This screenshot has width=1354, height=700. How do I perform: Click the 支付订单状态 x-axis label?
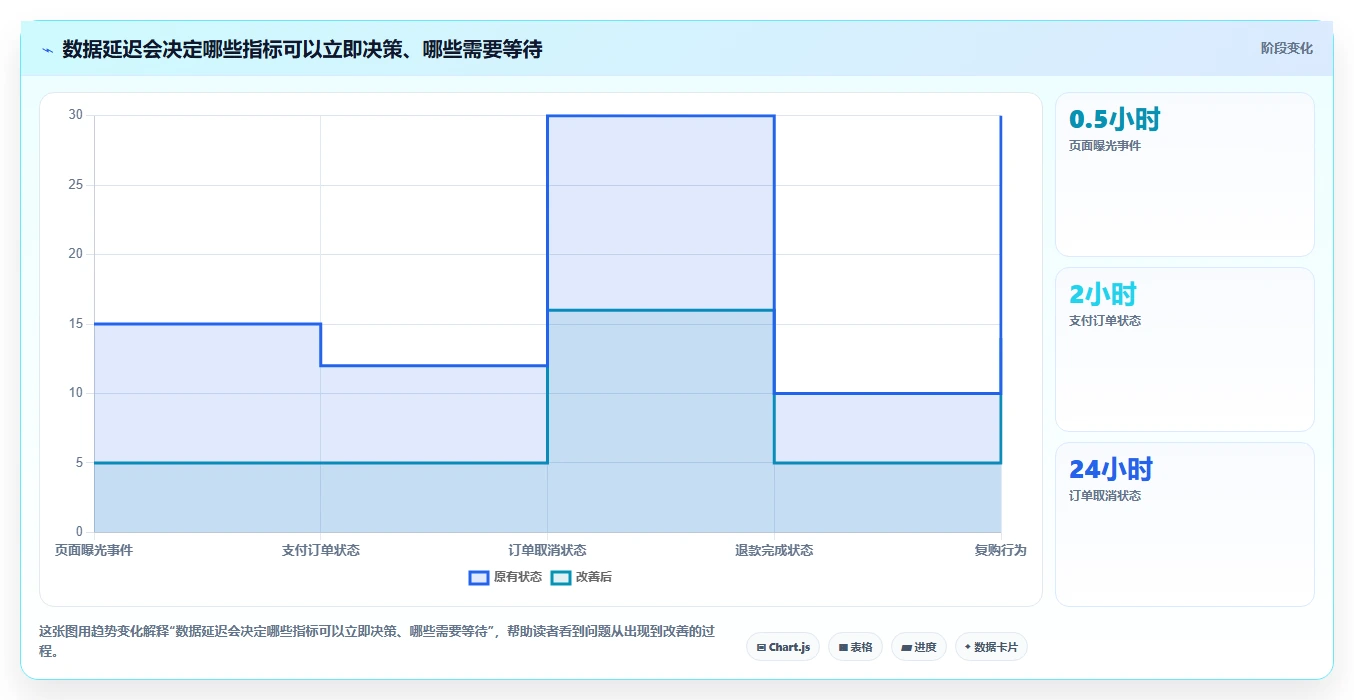[x=321, y=550]
